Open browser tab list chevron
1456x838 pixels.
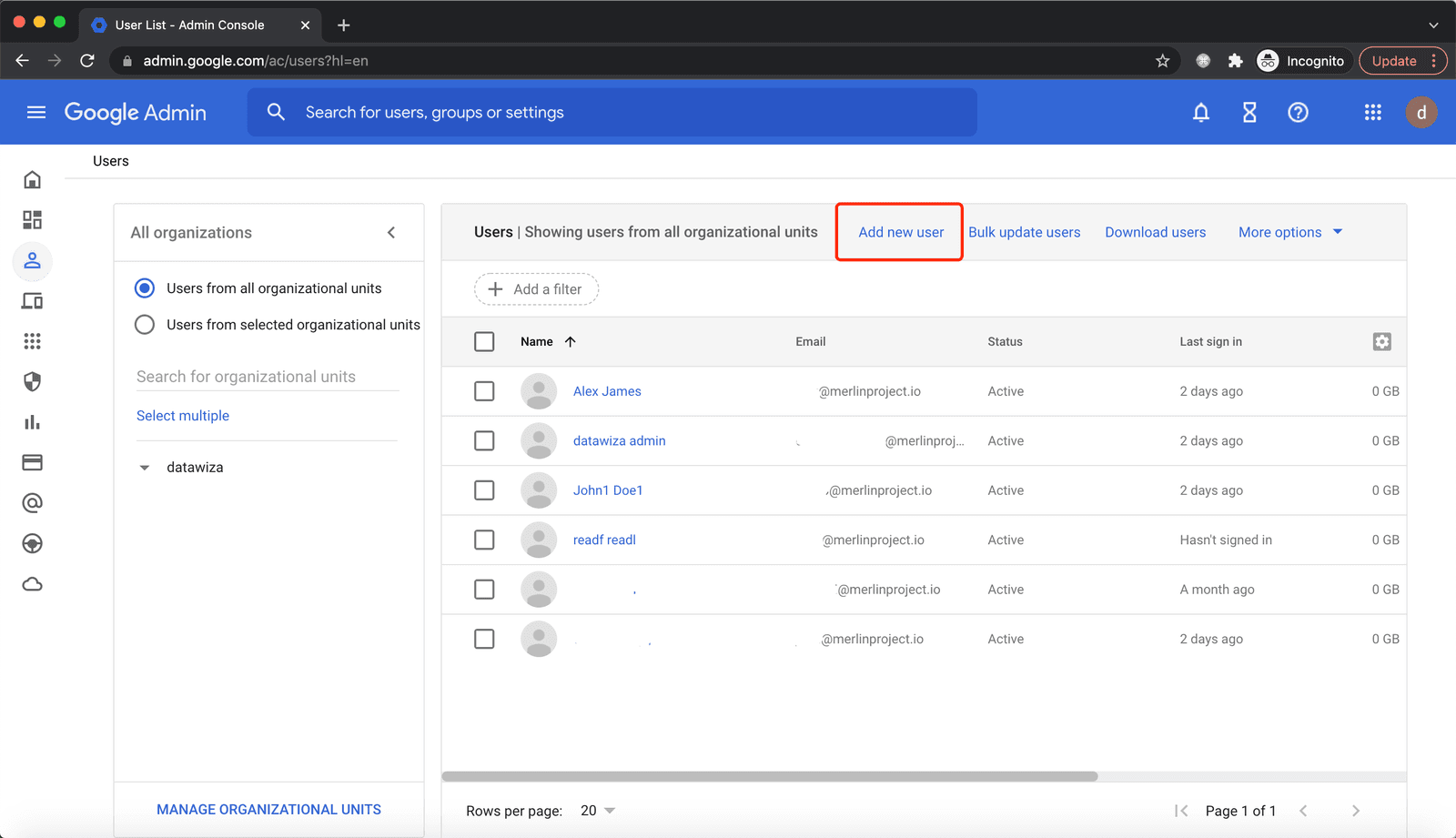1433,25
